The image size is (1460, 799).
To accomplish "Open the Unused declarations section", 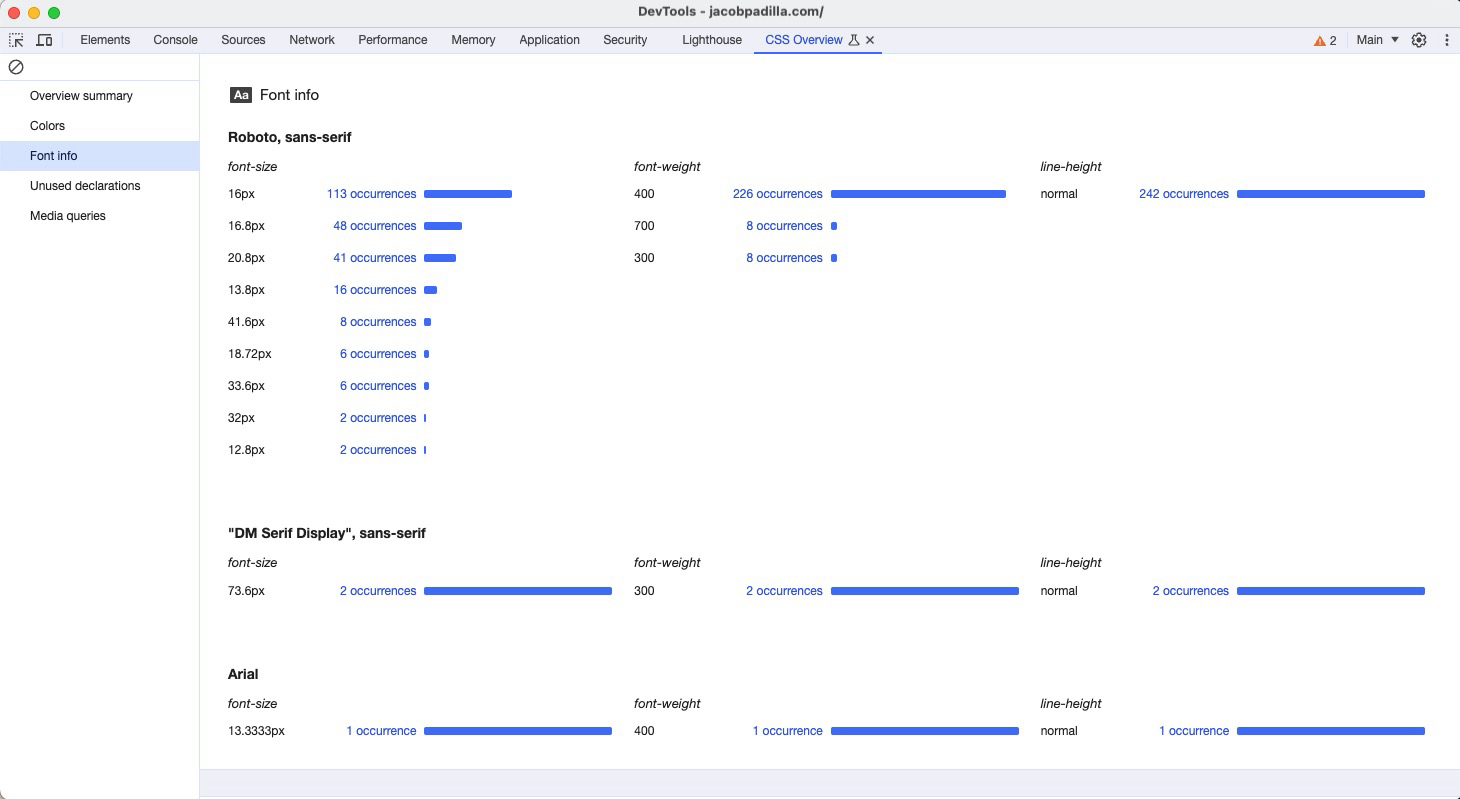I will (85, 185).
